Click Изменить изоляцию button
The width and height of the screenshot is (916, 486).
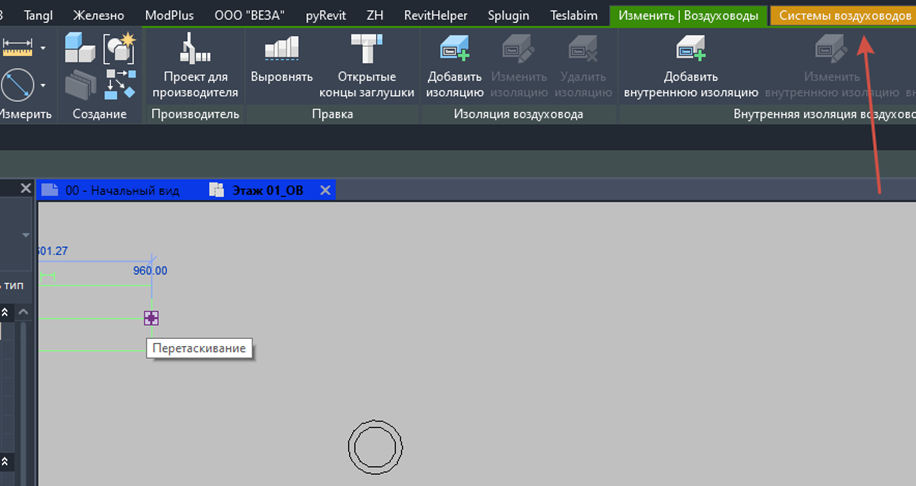[x=519, y=66]
